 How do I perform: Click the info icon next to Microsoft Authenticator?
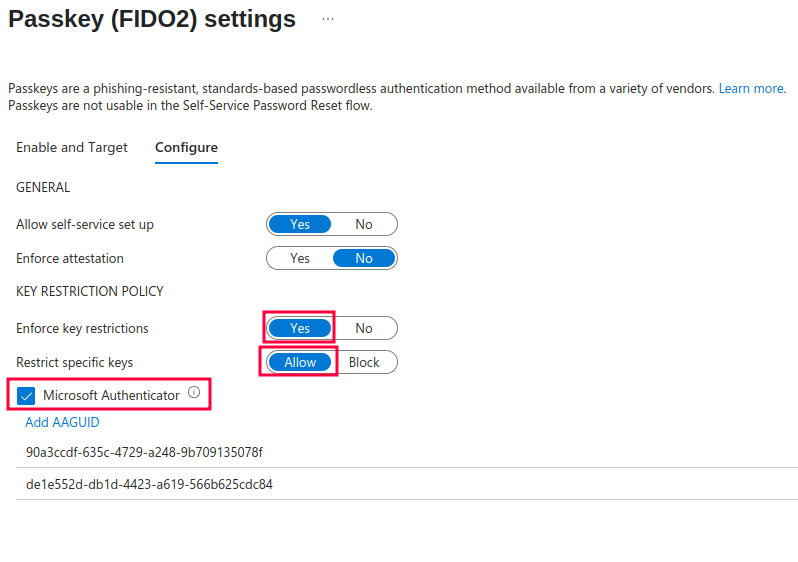(194, 392)
